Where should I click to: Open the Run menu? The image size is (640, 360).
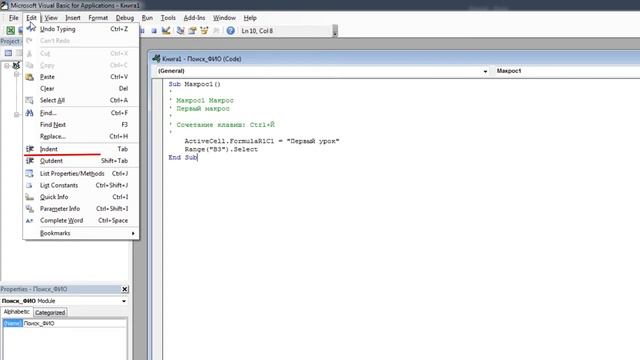pos(147,18)
